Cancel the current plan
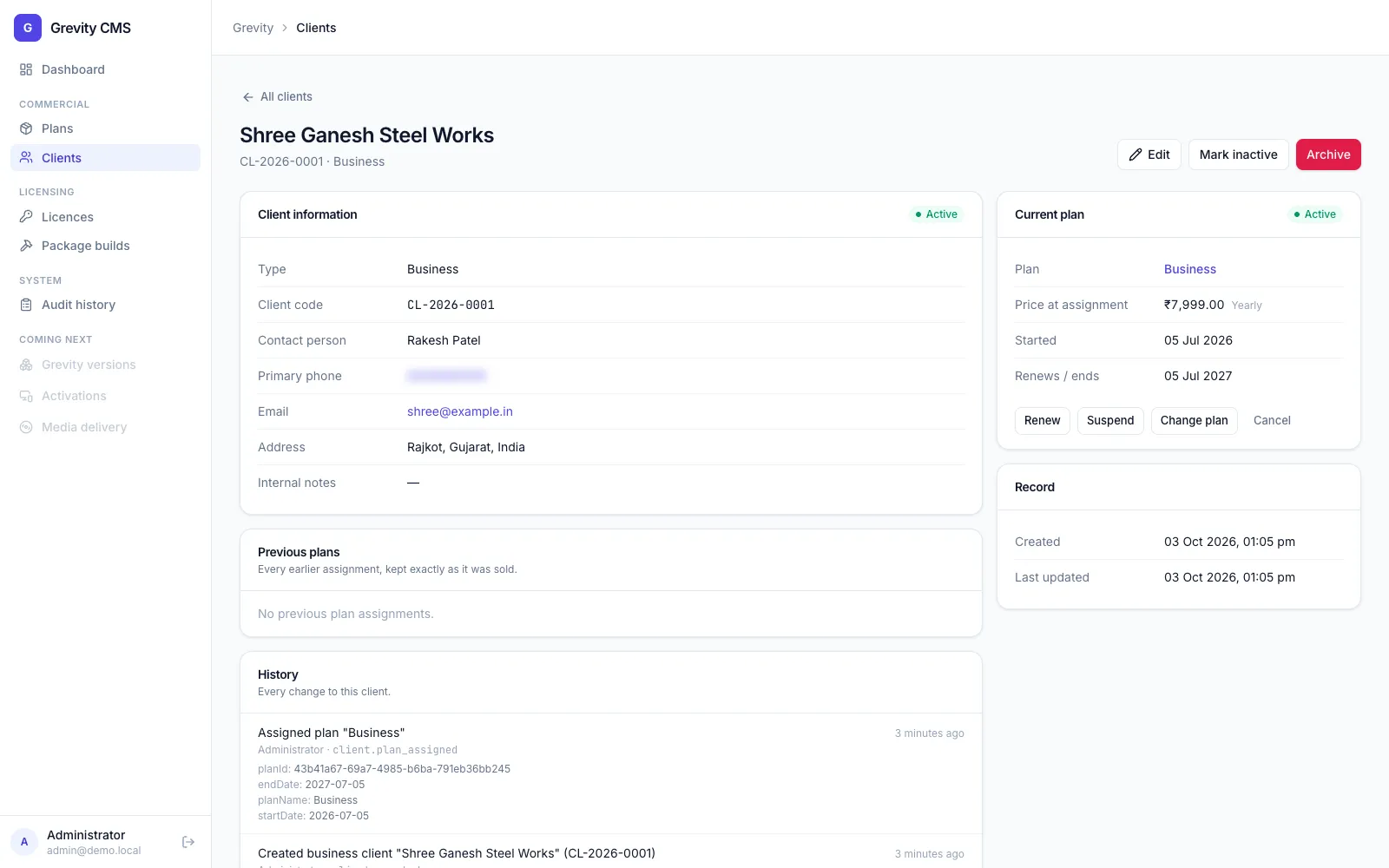This screenshot has width=1389, height=868. 1272,420
